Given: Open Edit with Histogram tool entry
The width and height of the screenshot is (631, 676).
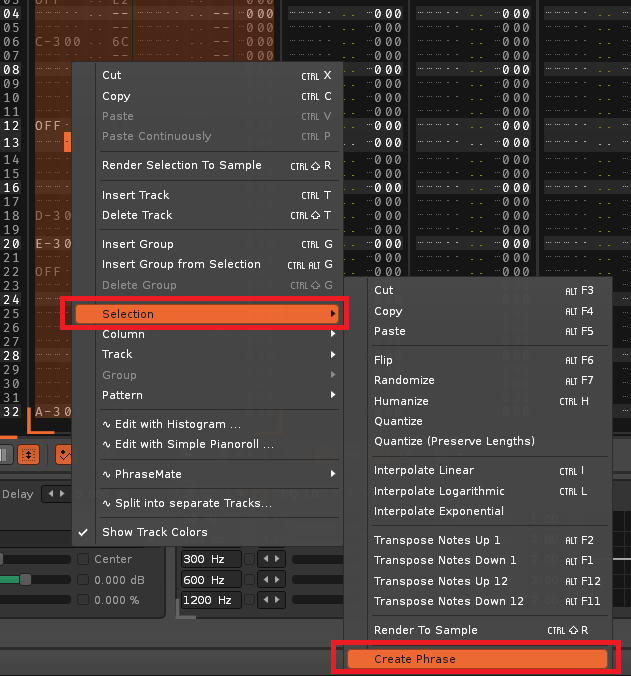Looking at the screenshot, I should (171, 424).
